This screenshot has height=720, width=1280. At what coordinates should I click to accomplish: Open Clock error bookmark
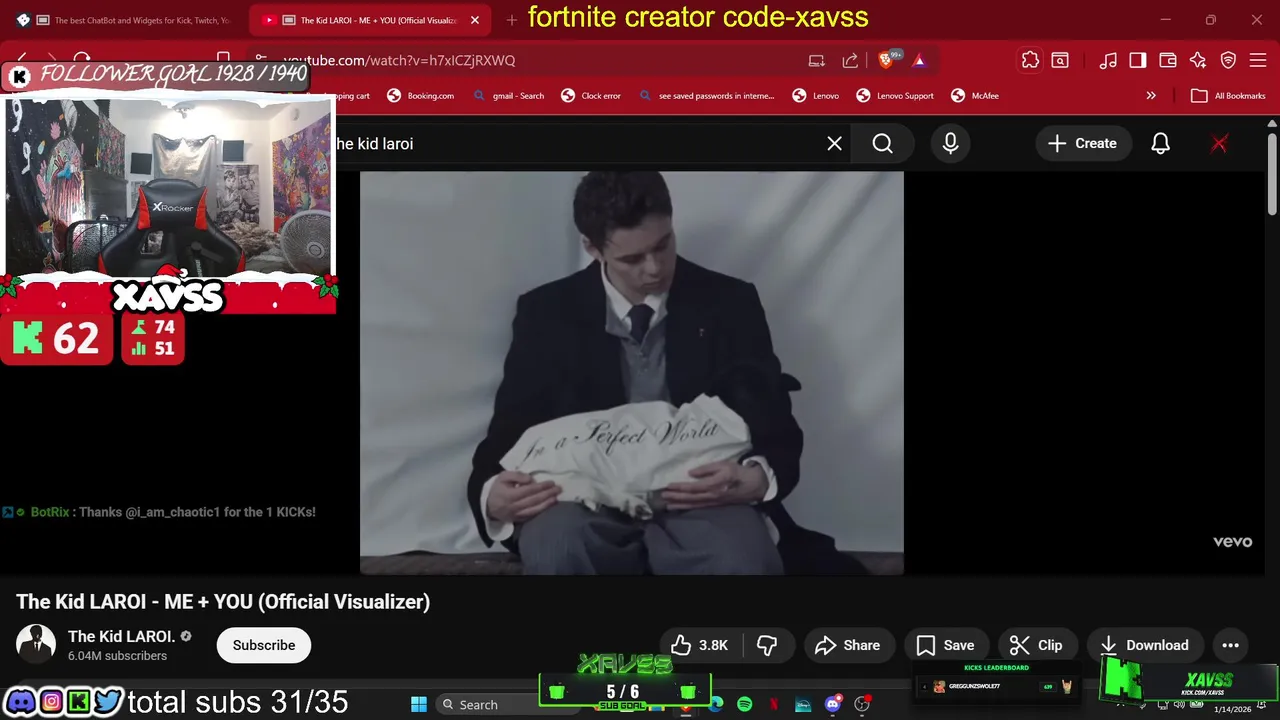(592, 96)
